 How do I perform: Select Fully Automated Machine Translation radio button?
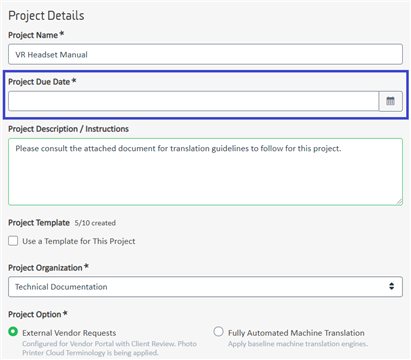[x=218, y=332]
